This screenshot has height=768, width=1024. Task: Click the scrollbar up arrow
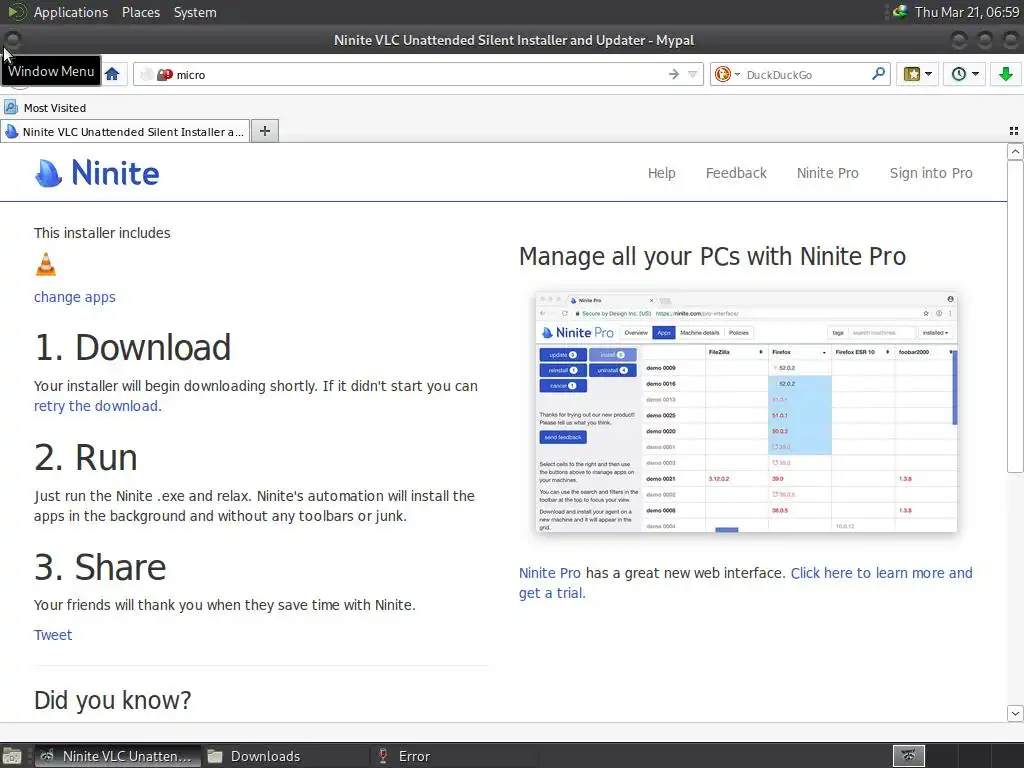[x=1015, y=152]
